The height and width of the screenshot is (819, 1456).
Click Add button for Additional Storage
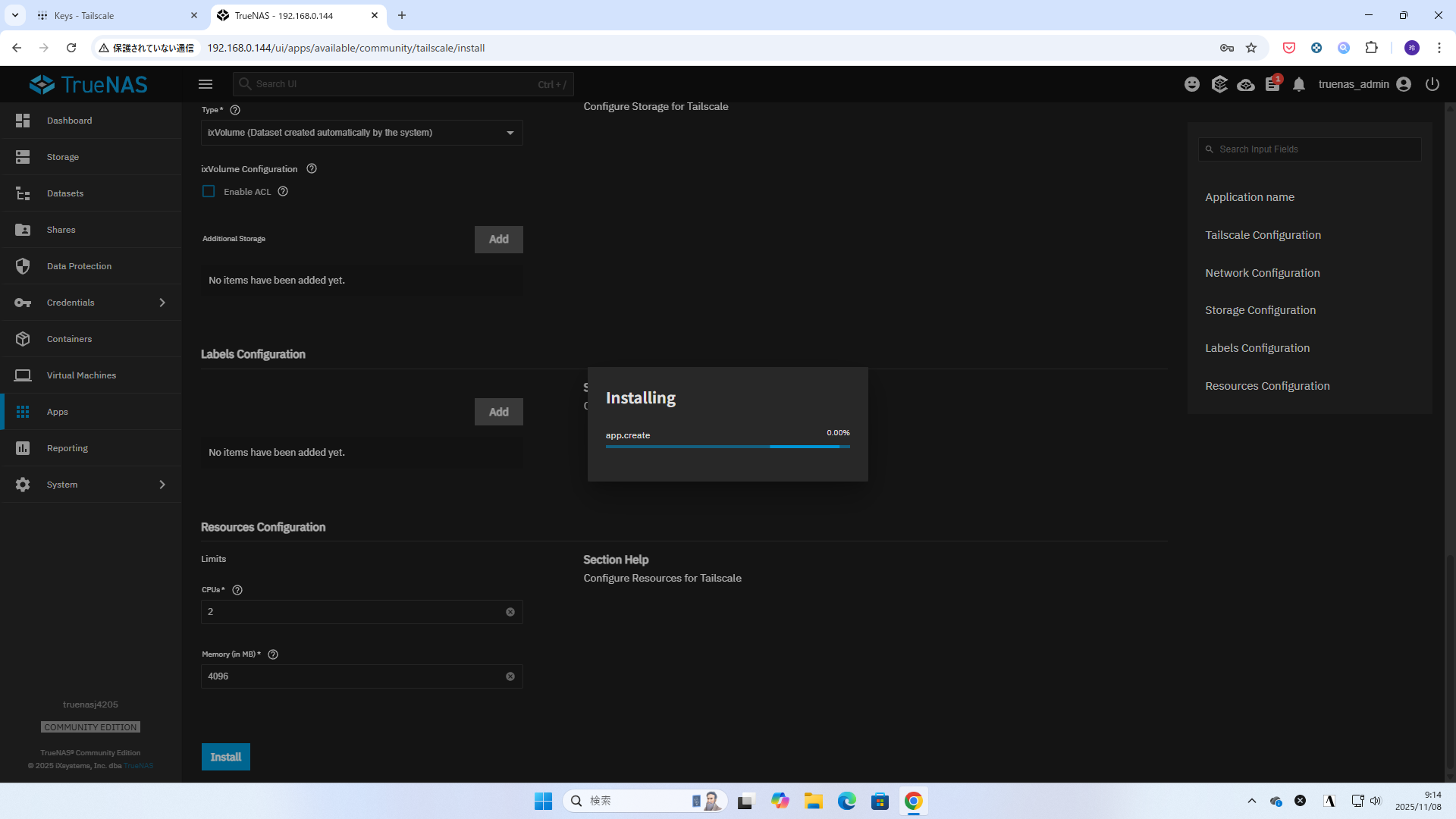click(x=498, y=239)
